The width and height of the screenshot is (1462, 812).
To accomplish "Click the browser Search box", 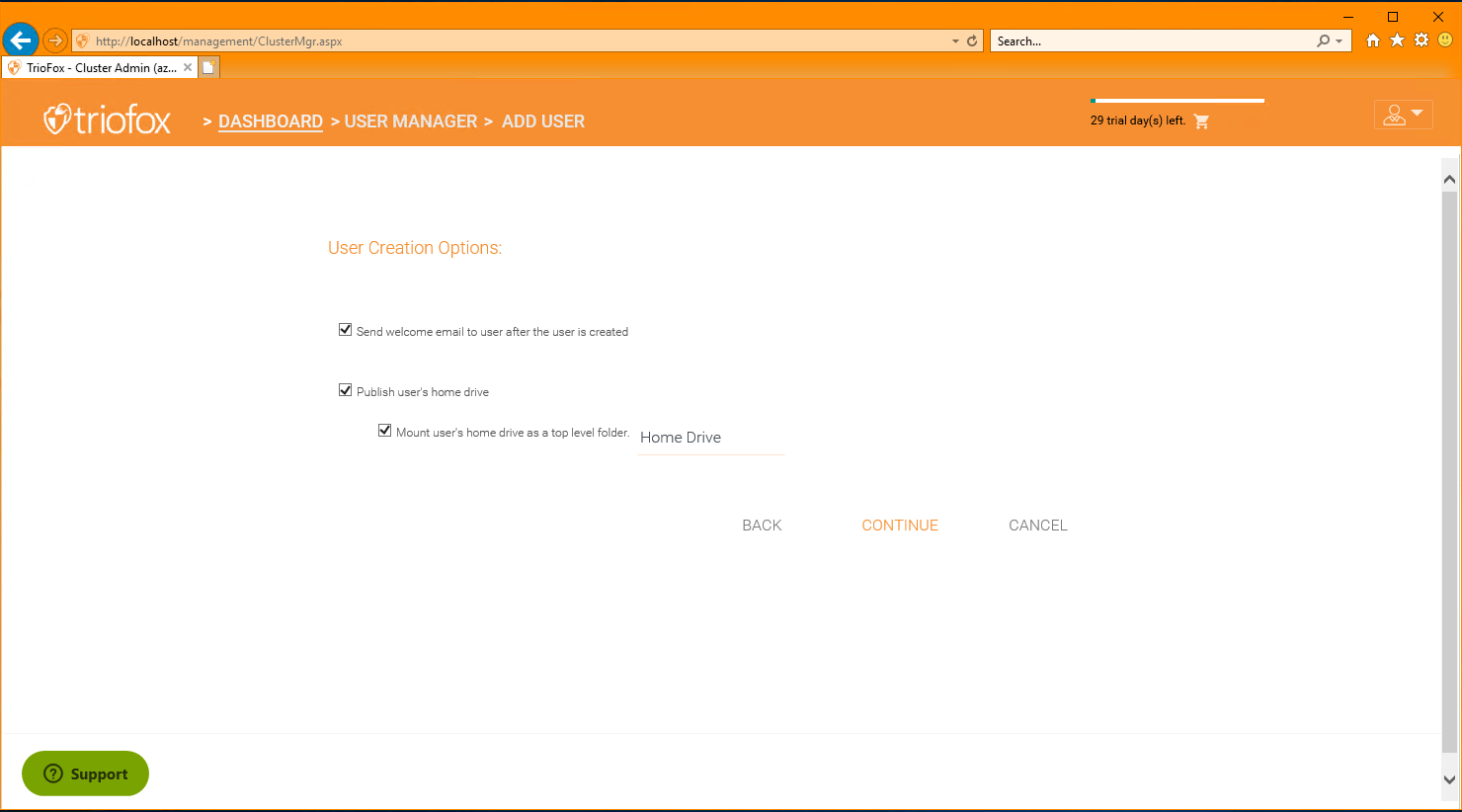I will click(1154, 41).
